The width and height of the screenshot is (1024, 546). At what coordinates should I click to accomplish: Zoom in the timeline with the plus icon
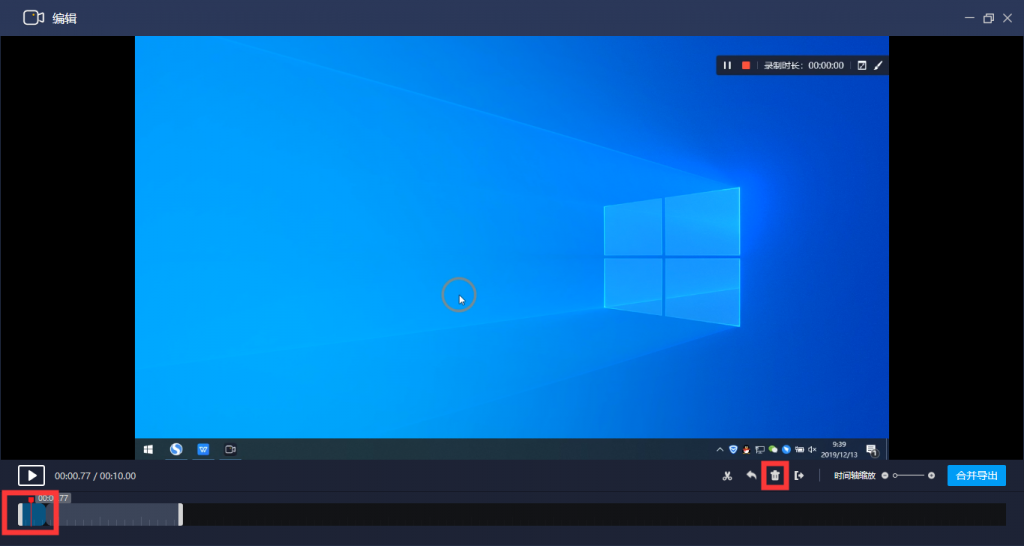pyautogui.click(x=931, y=475)
